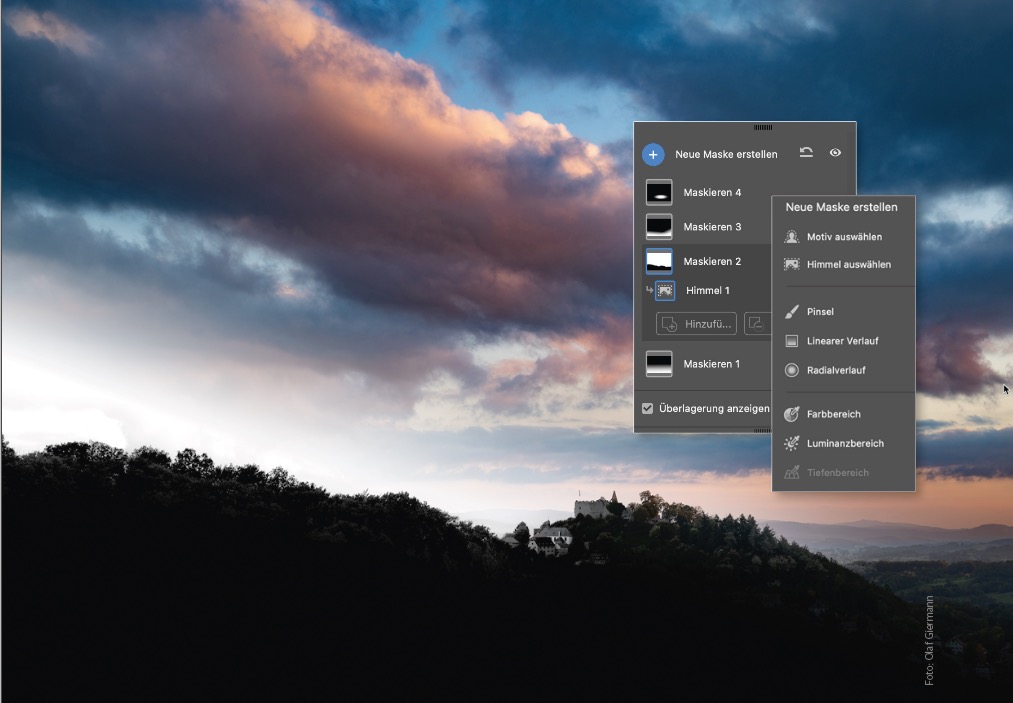Select the Maskieren 1 thumbnail
Screen dimensions: 1013x703
(x=659, y=364)
